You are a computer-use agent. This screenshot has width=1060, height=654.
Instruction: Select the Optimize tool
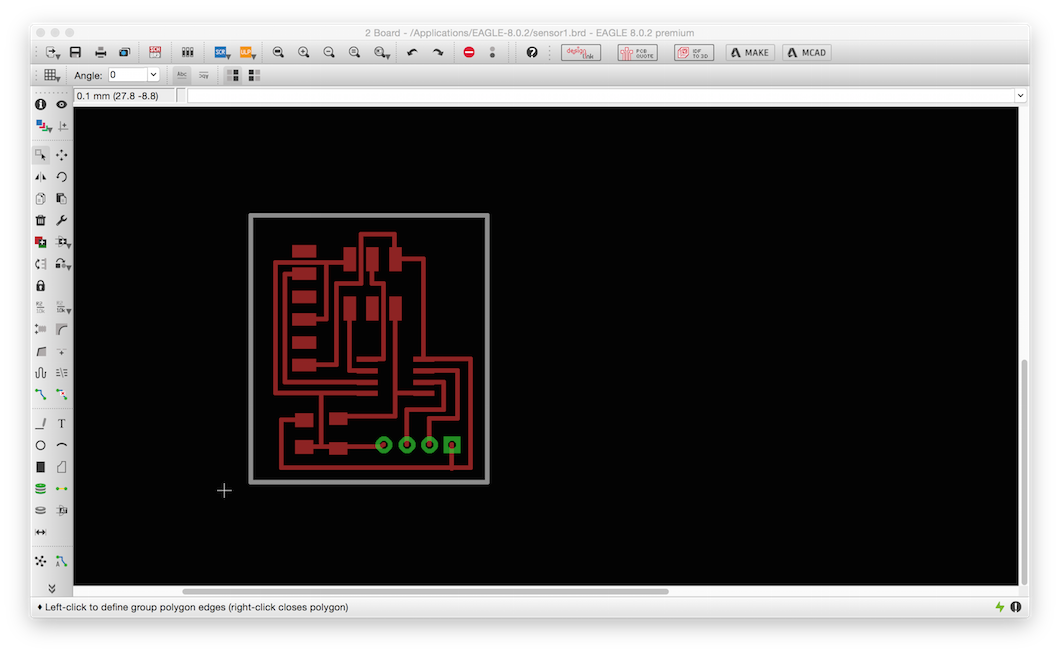click(62, 352)
